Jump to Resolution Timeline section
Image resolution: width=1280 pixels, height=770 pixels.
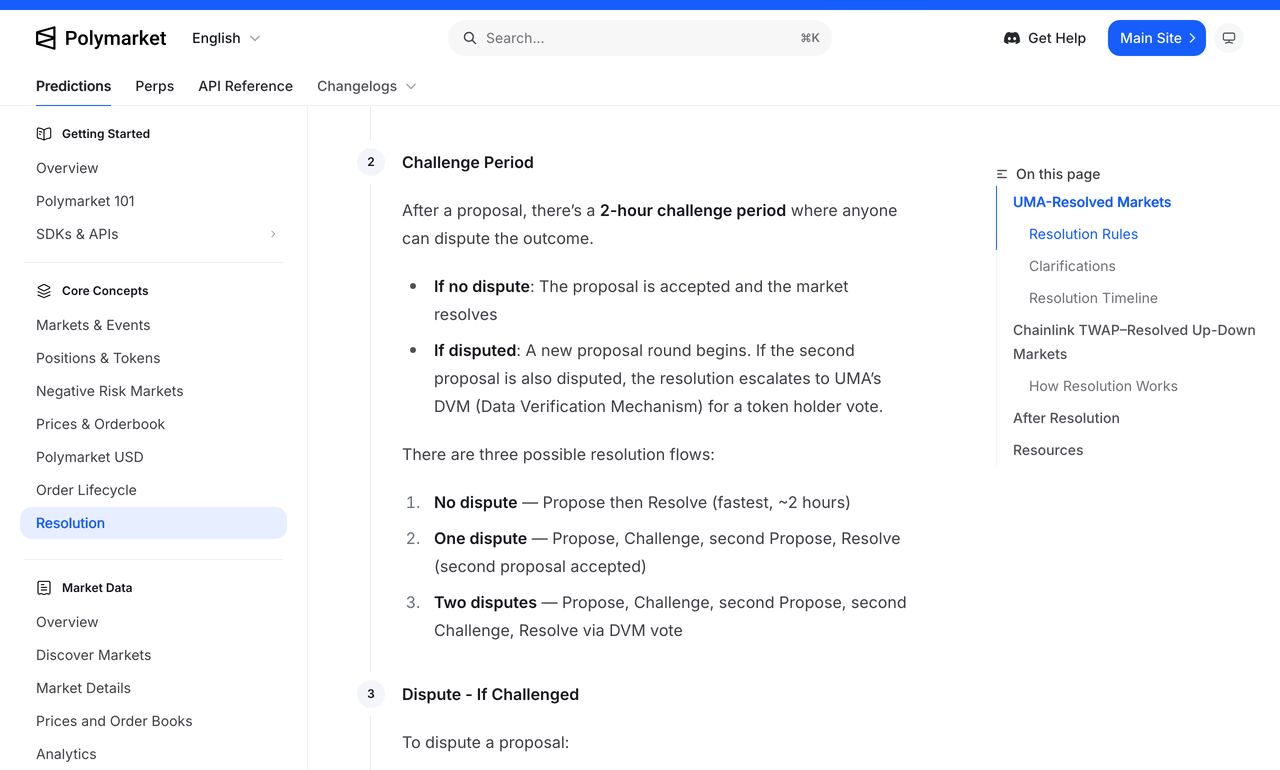click(x=1093, y=298)
